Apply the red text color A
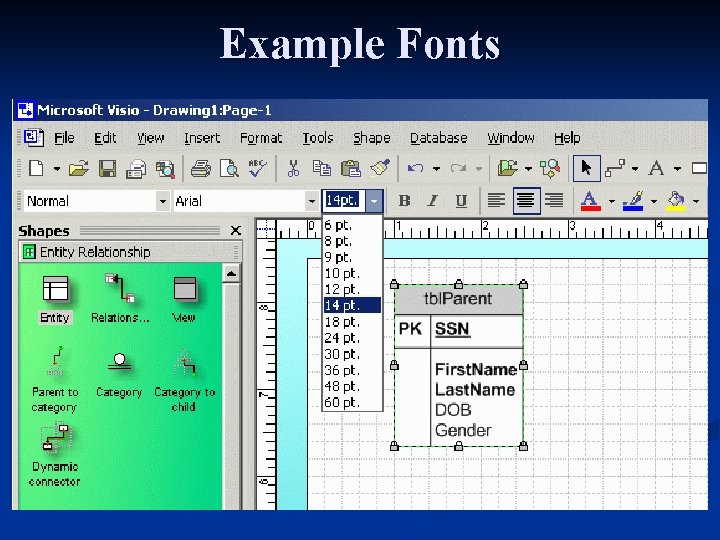 (590, 201)
